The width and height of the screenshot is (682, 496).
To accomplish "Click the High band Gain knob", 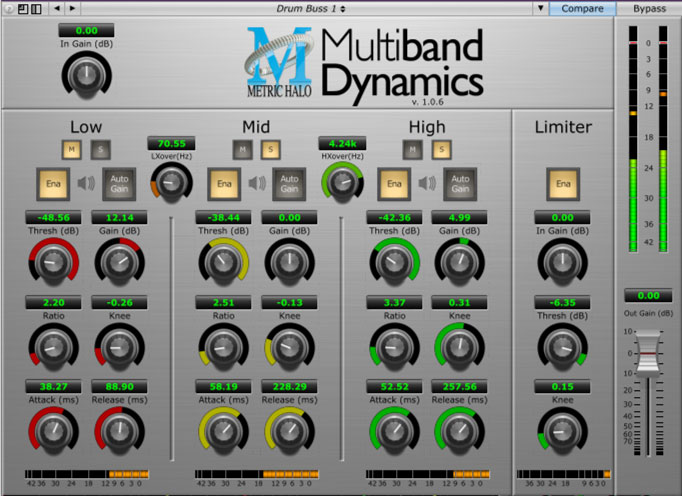I will tap(460, 262).
